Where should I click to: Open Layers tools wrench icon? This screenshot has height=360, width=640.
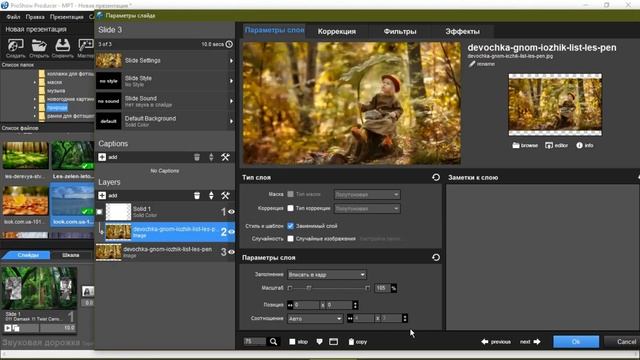(x=225, y=196)
